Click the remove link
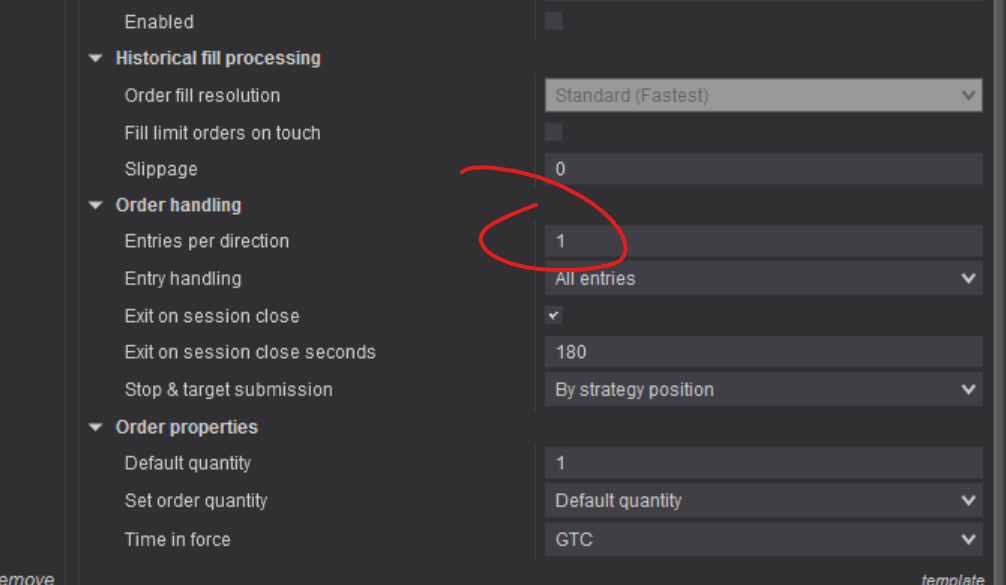 coord(27,578)
